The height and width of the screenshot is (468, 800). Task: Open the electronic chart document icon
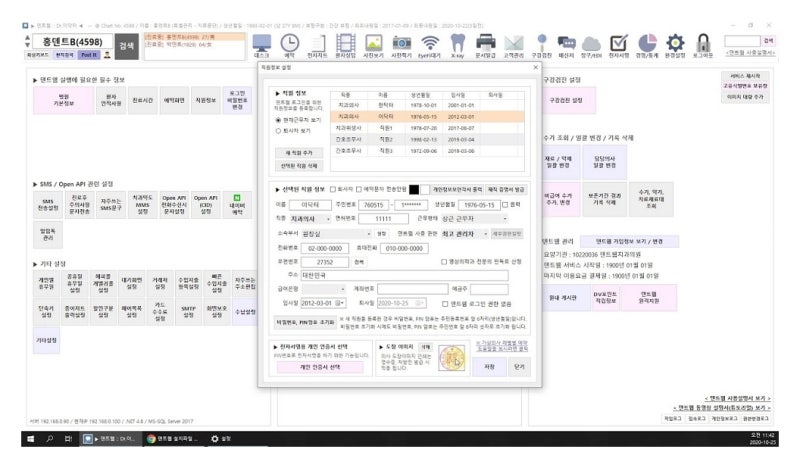pyautogui.click(x=317, y=45)
